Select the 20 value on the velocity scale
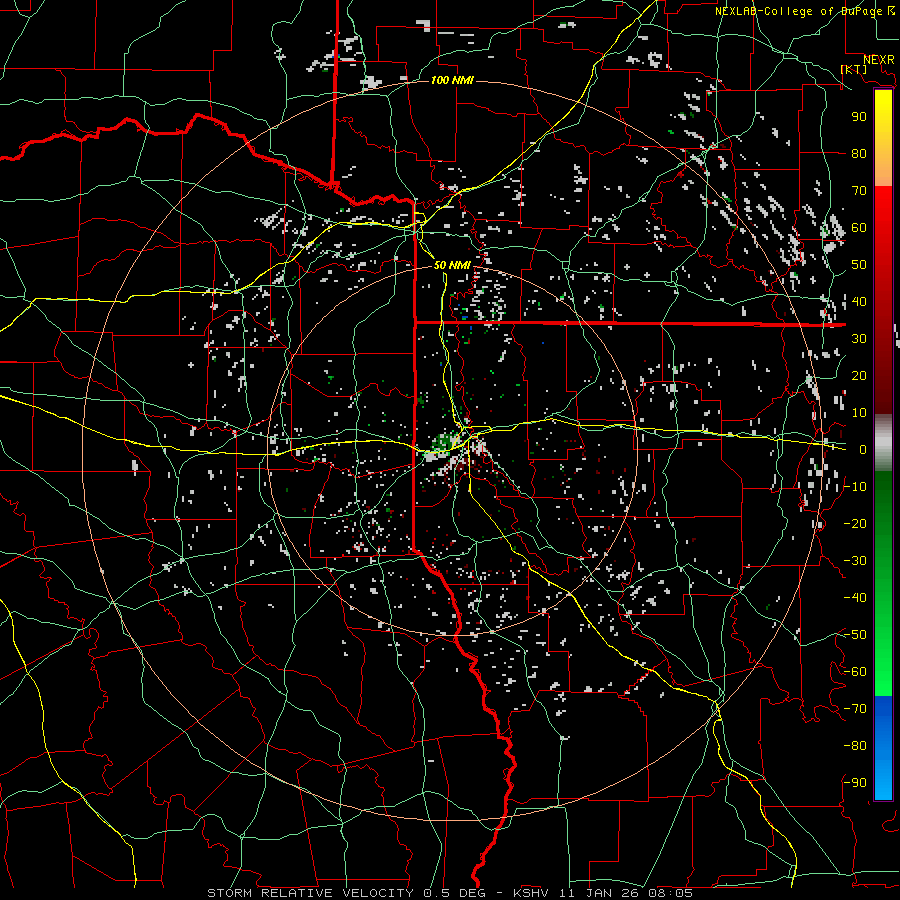Image resolution: width=900 pixels, height=900 pixels. coord(859,375)
